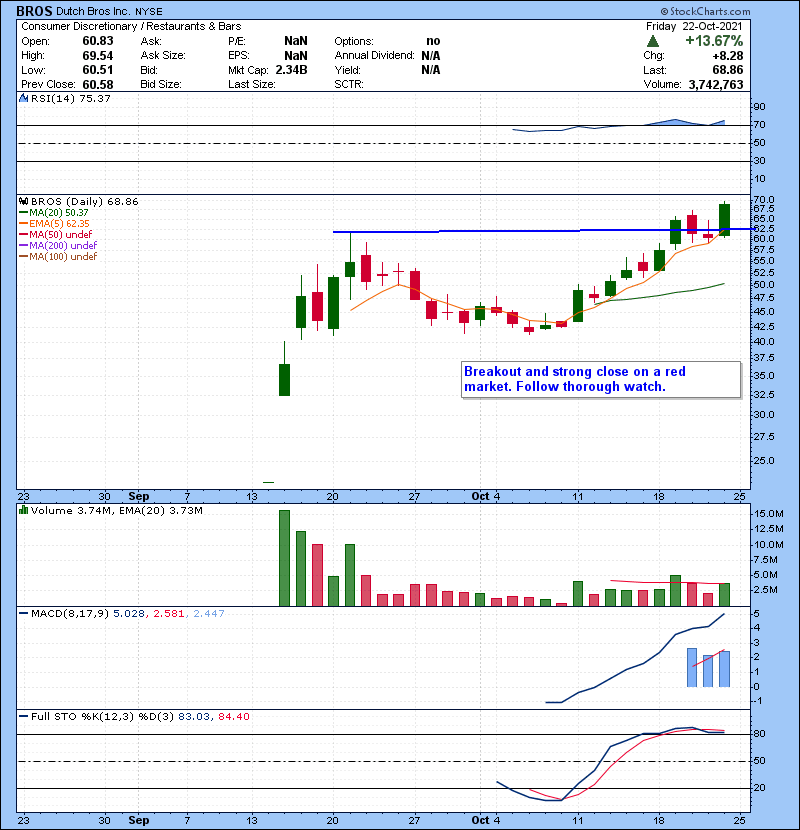Click the MA(100) undef legend entry

(59, 257)
